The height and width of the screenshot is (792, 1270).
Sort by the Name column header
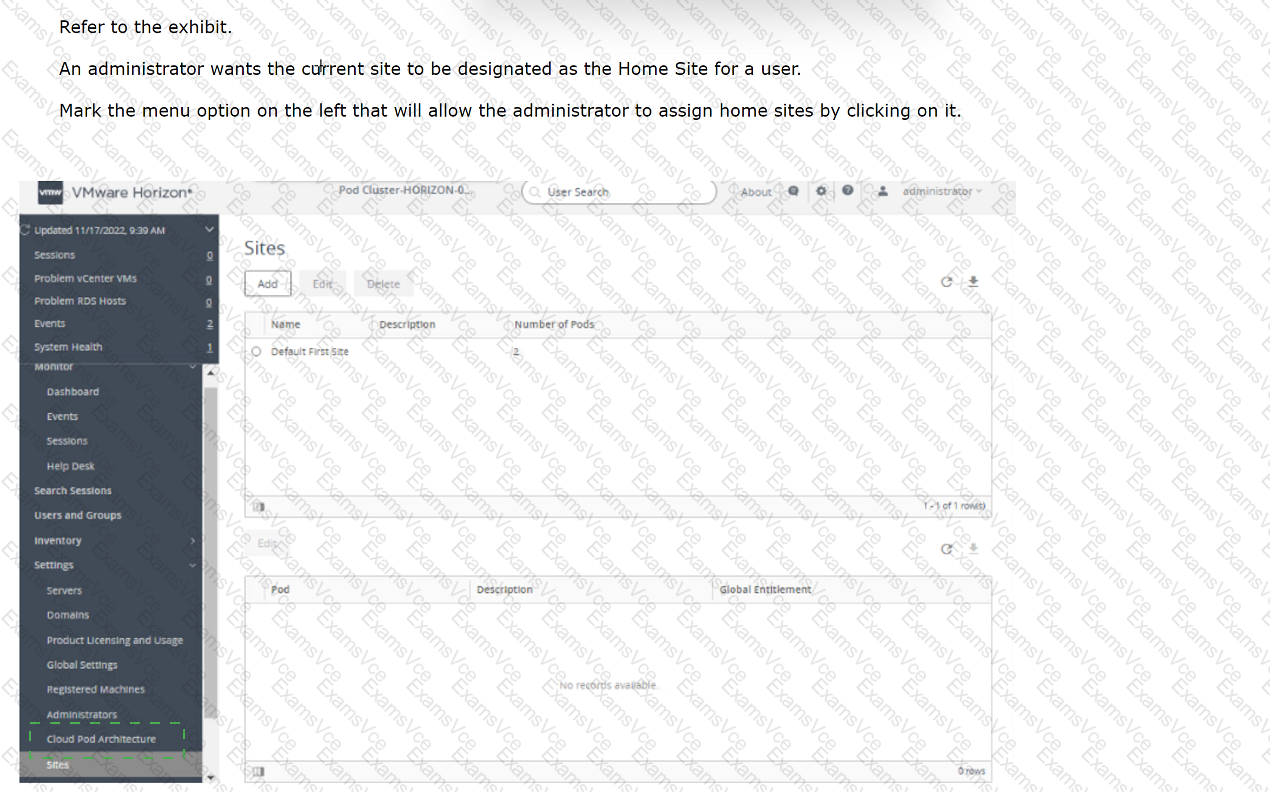pos(285,324)
